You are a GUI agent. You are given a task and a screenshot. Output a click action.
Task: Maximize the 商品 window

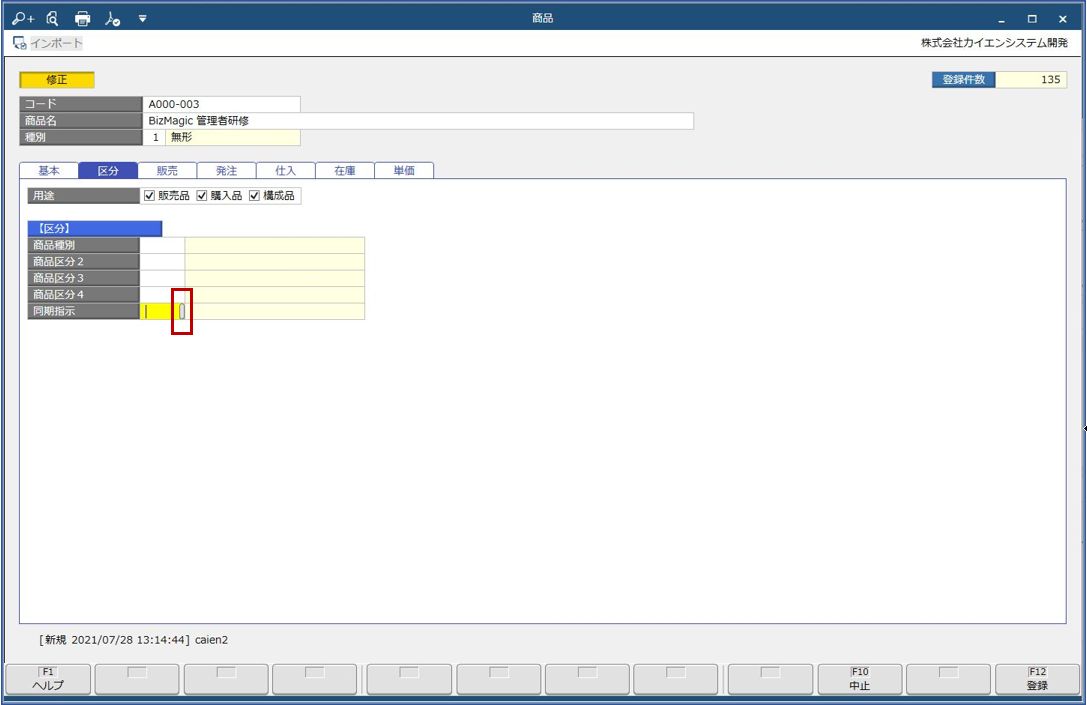pyautogui.click(x=1032, y=19)
